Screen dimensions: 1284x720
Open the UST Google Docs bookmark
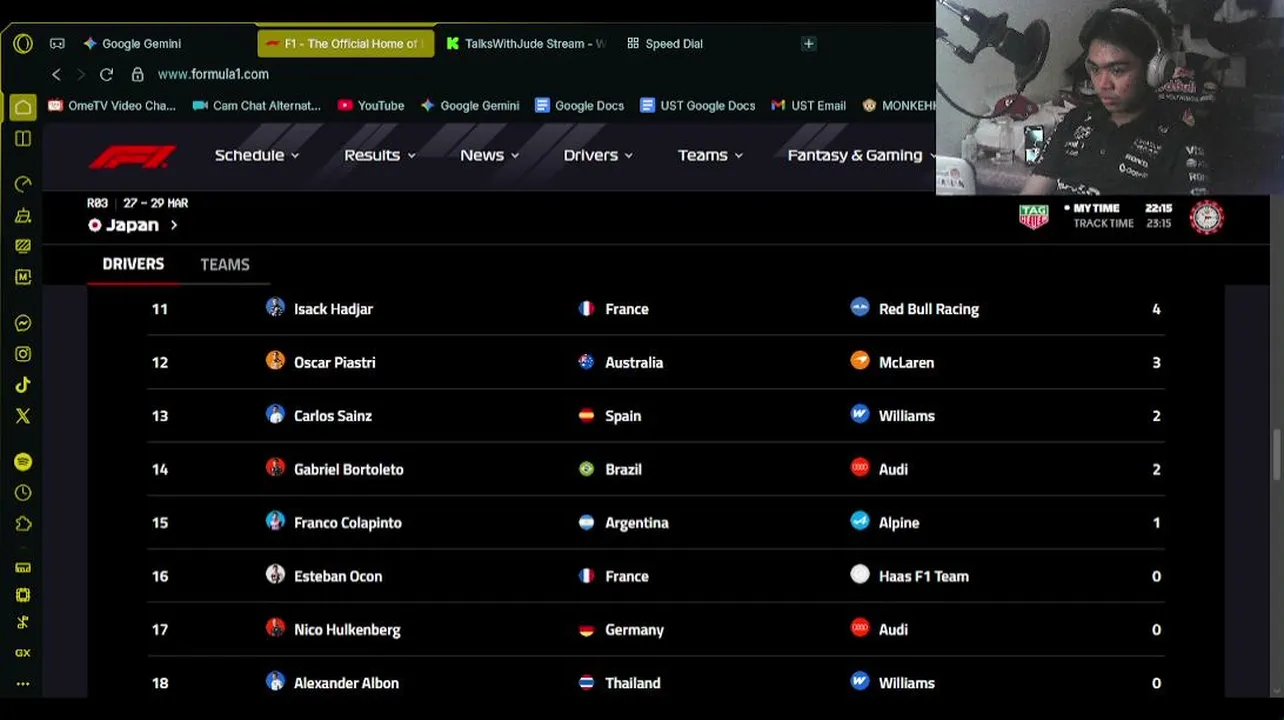click(x=698, y=106)
